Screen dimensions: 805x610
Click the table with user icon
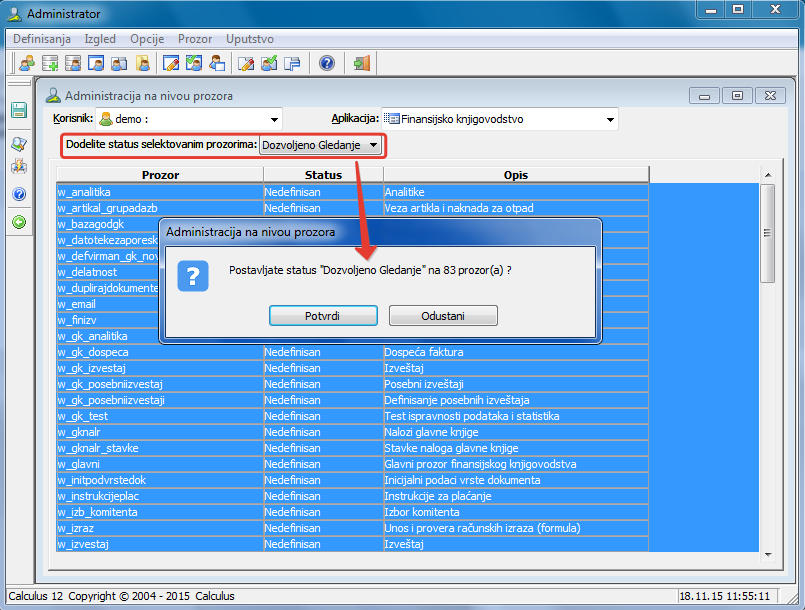click(73, 63)
